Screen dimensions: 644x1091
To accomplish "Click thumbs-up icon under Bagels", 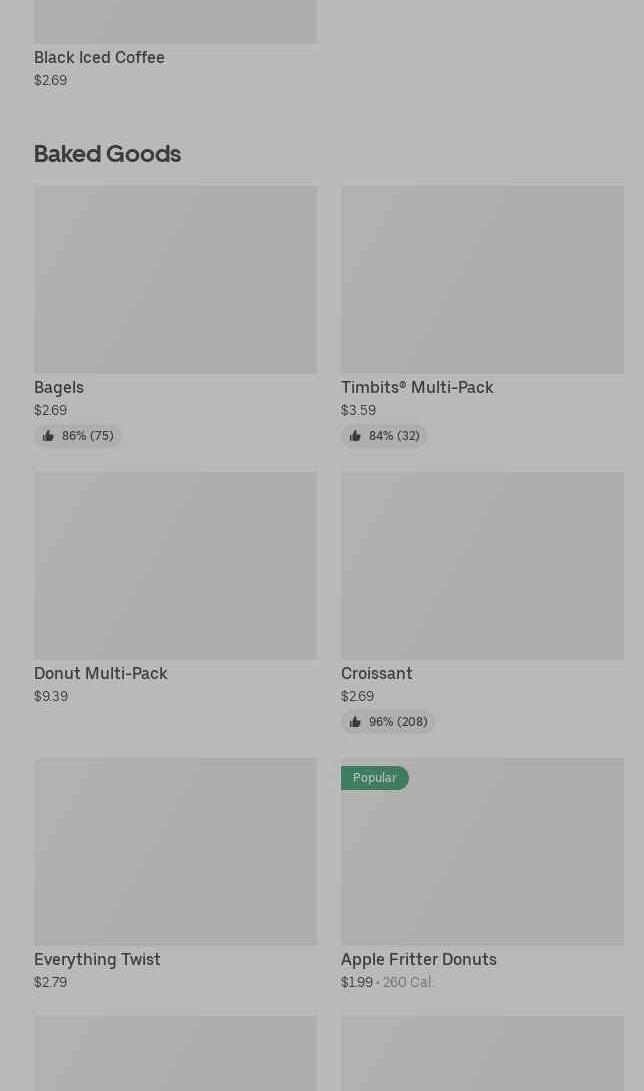I will point(48,436).
